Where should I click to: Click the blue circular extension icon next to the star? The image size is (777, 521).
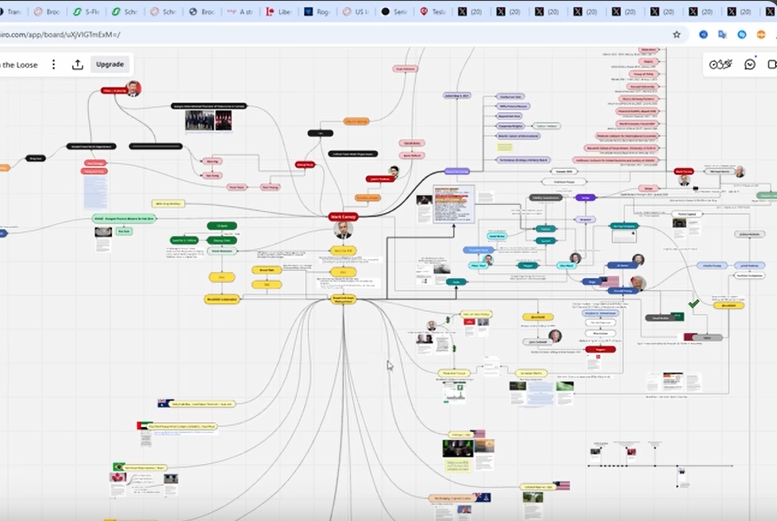(x=703, y=34)
